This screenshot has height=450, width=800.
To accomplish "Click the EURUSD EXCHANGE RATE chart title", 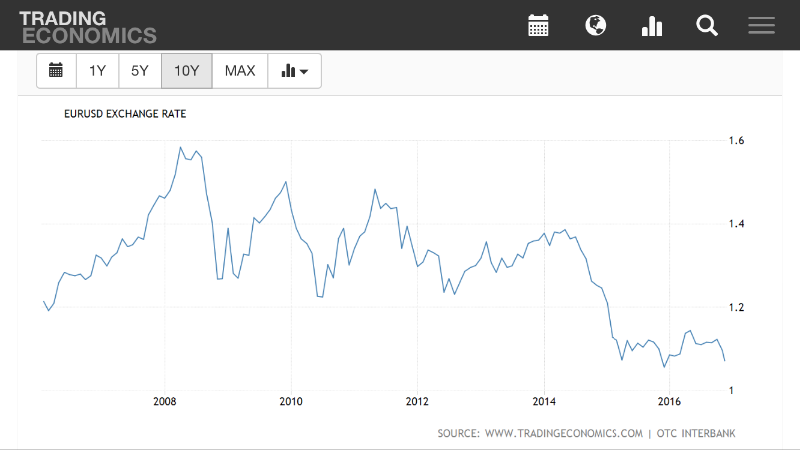I will [125, 114].
